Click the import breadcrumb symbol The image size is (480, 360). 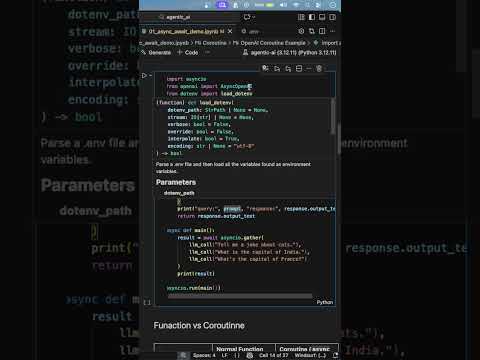pyautogui.click(x=327, y=43)
